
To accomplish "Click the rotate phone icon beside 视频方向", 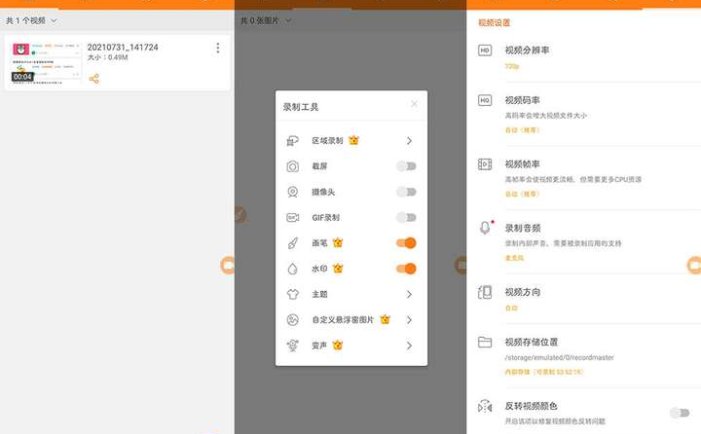I will (485, 292).
